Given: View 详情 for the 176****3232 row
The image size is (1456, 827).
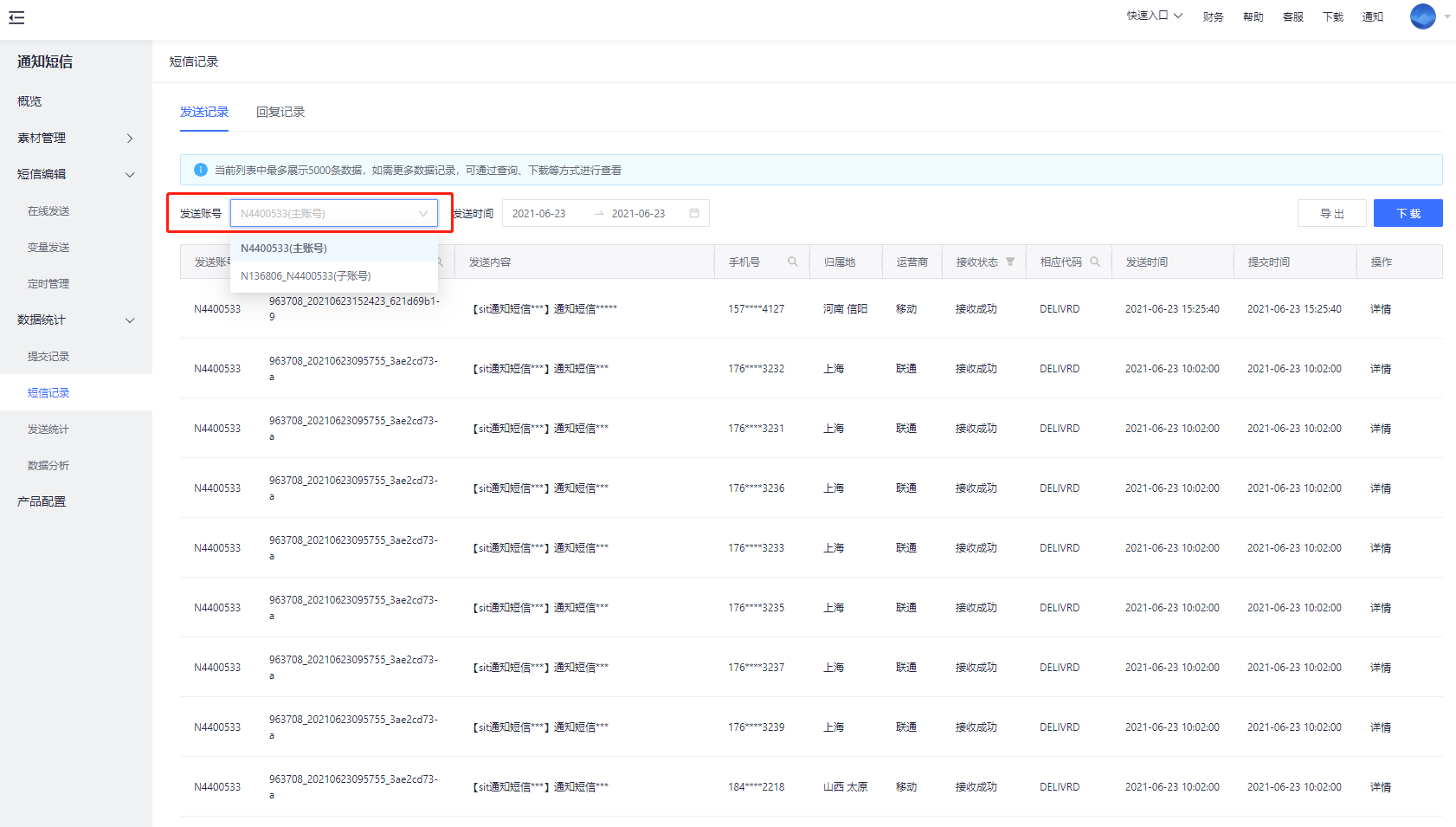Looking at the screenshot, I should (1380, 368).
